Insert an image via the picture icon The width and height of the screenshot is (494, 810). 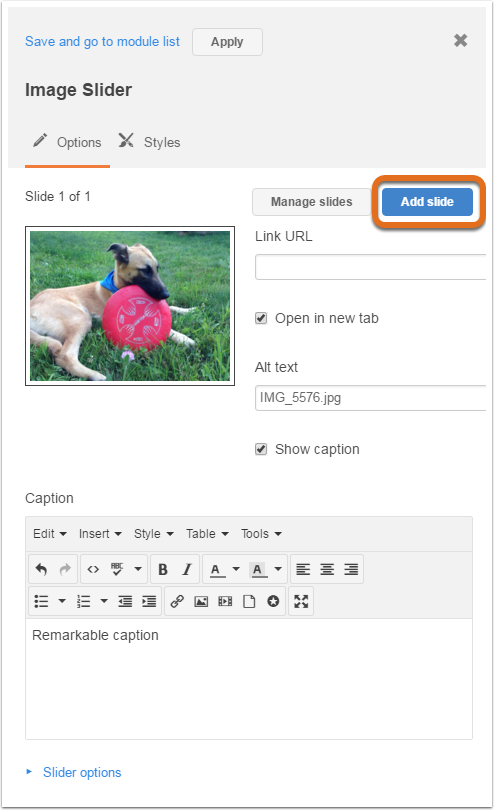(201, 601)
